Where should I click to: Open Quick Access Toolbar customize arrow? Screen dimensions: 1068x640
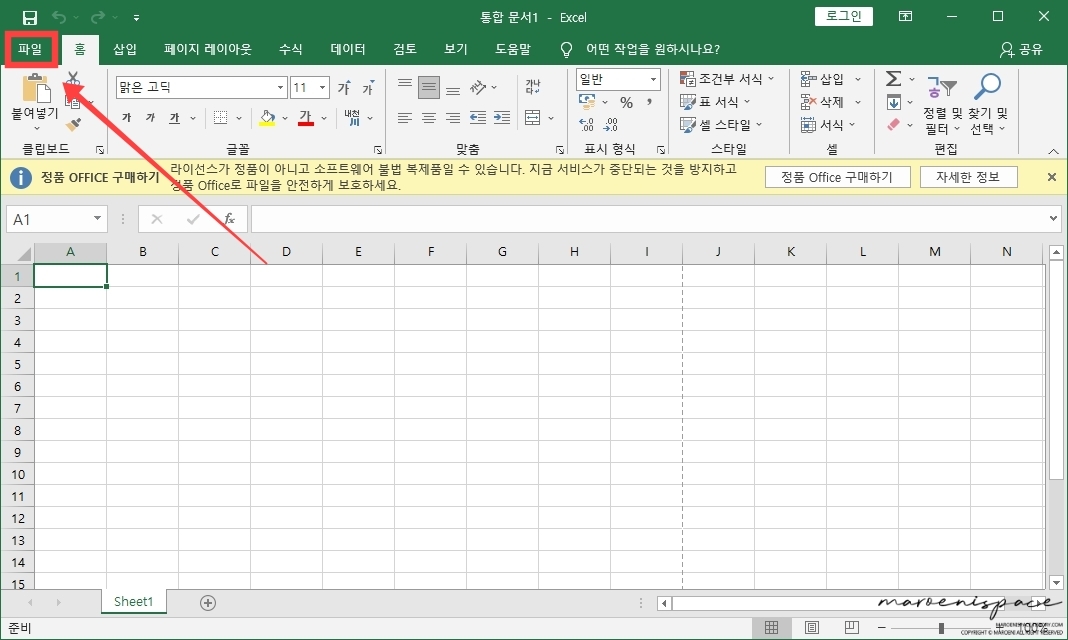[136, 18]
